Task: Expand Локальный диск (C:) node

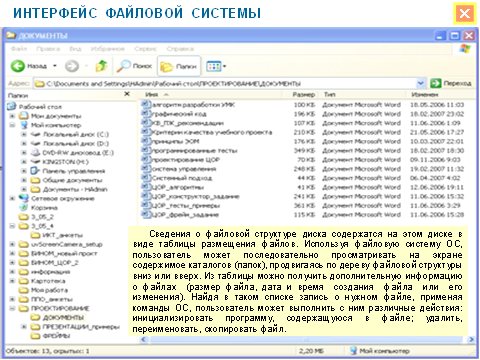Action: click(24, 134)
